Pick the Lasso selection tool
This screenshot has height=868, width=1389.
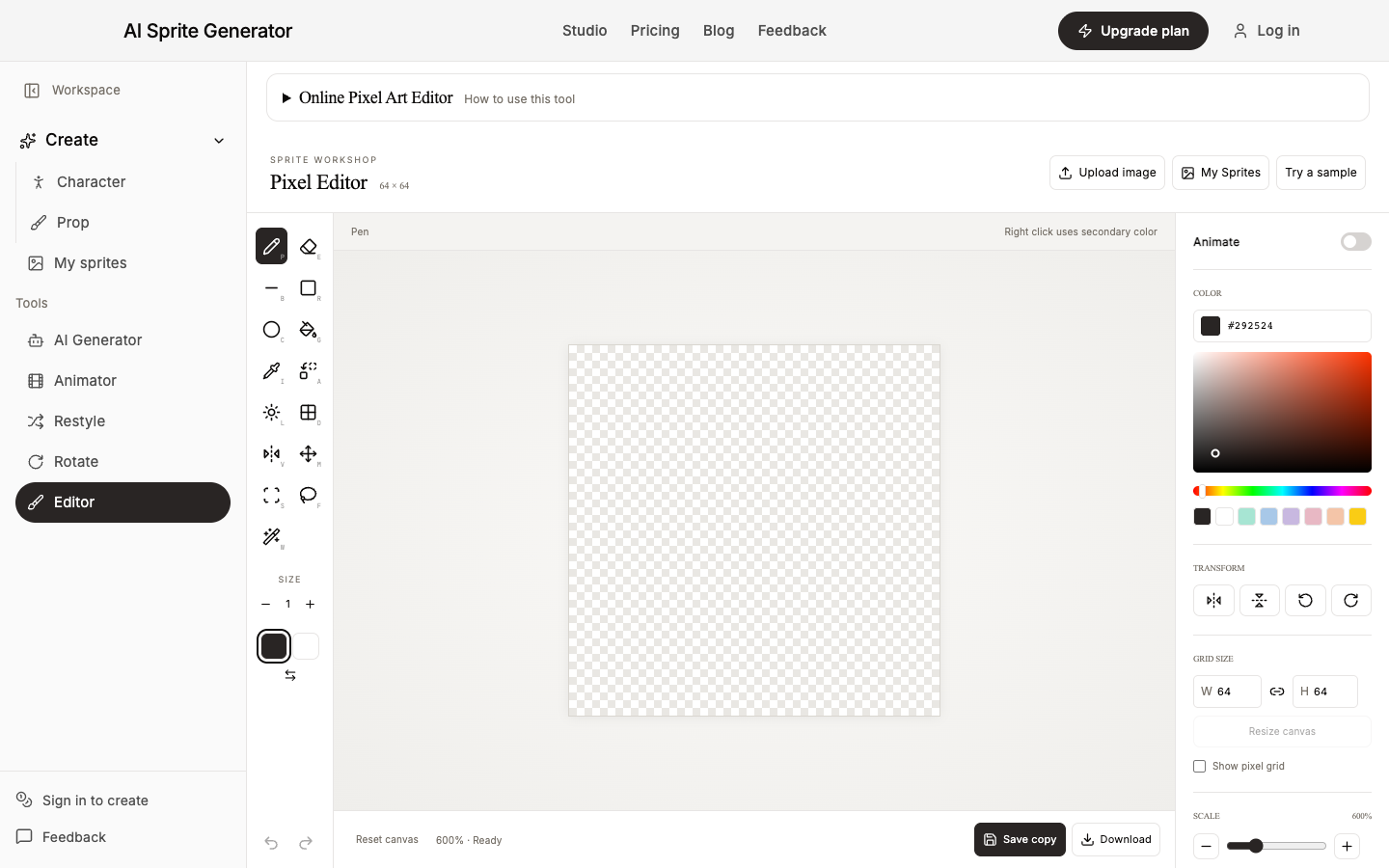click(x=309, y=495)
